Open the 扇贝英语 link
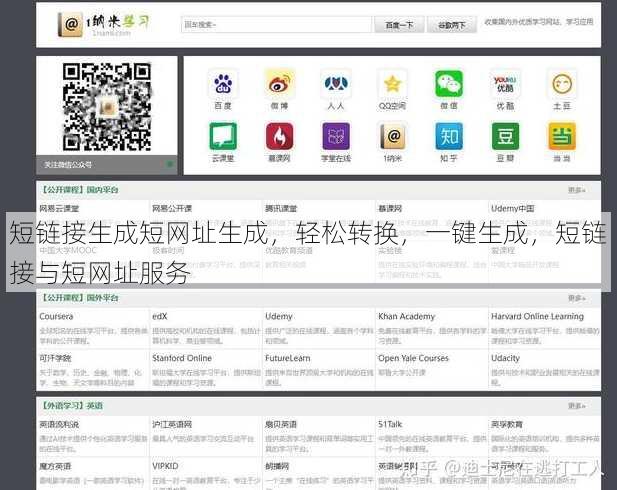 (x=281, y=424)
